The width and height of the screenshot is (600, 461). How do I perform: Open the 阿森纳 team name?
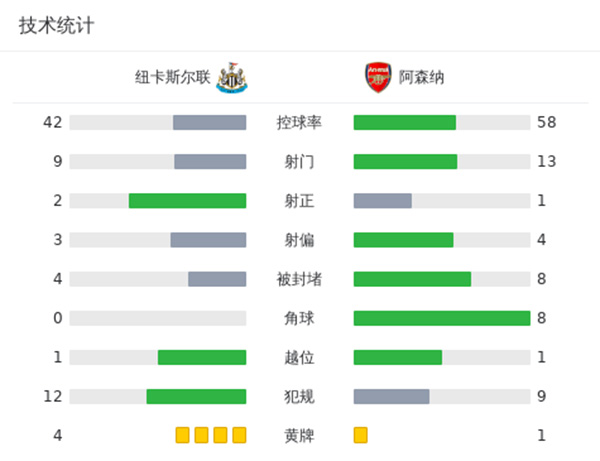(422, 77)
